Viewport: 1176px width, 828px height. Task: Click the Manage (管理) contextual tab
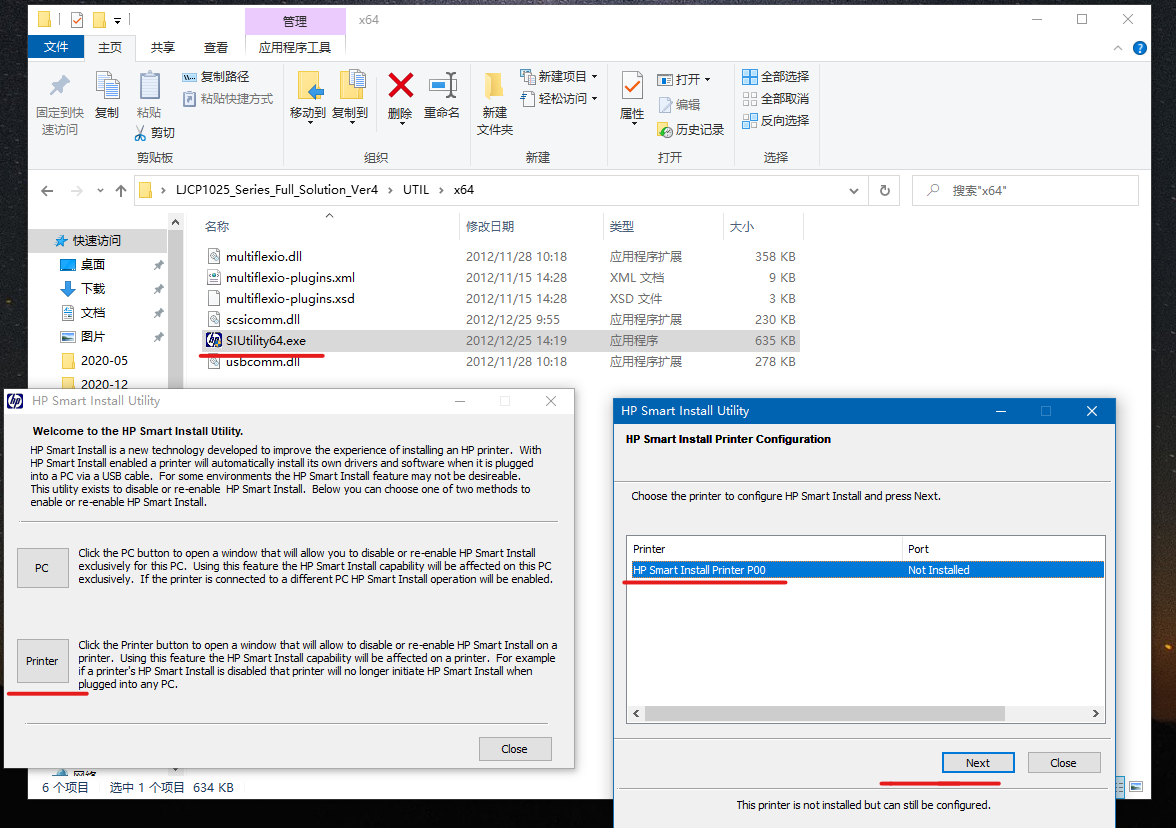click(295, 21)
